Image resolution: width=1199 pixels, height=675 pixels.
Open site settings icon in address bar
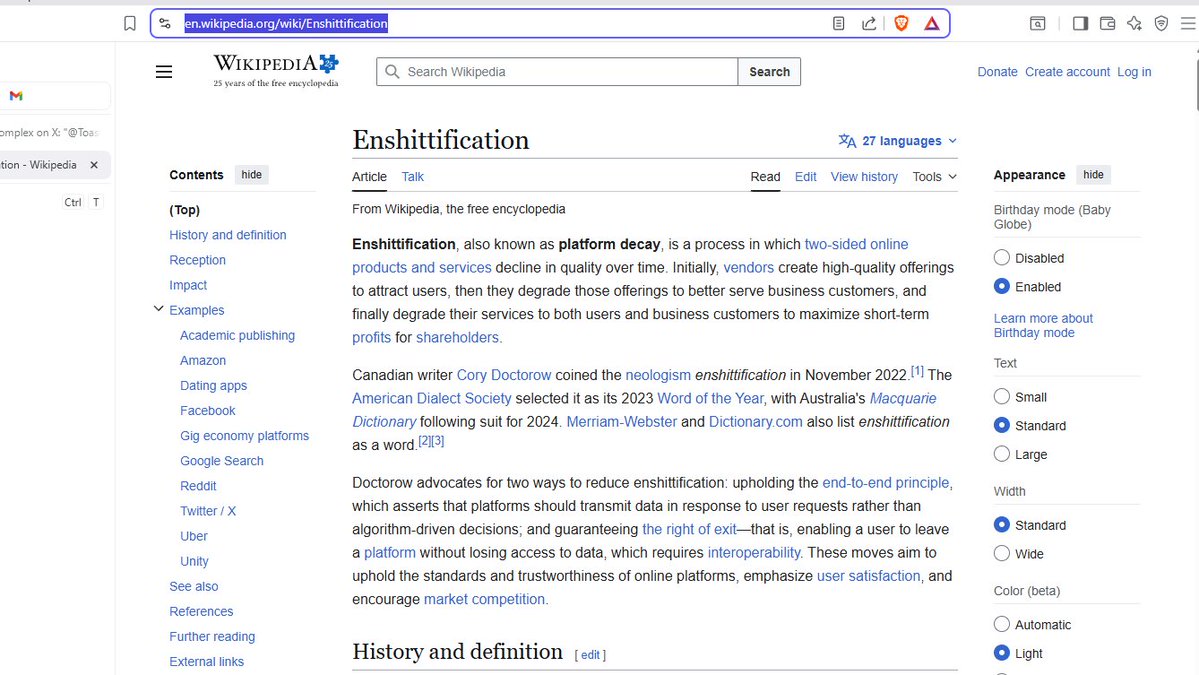coord(165,24)
